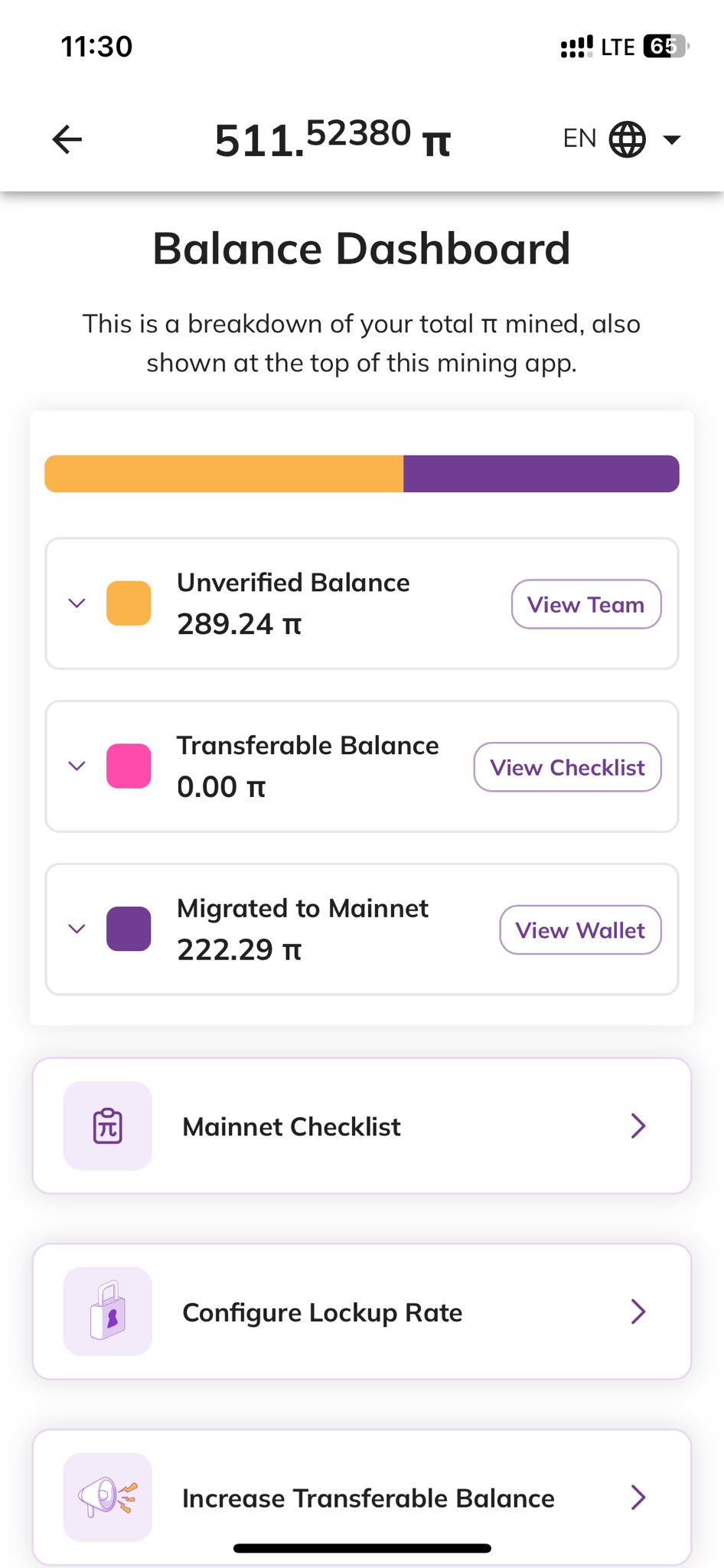
Task: Tap the Mainnet Checklist right chevron
Action: (x=638, y=1125)
